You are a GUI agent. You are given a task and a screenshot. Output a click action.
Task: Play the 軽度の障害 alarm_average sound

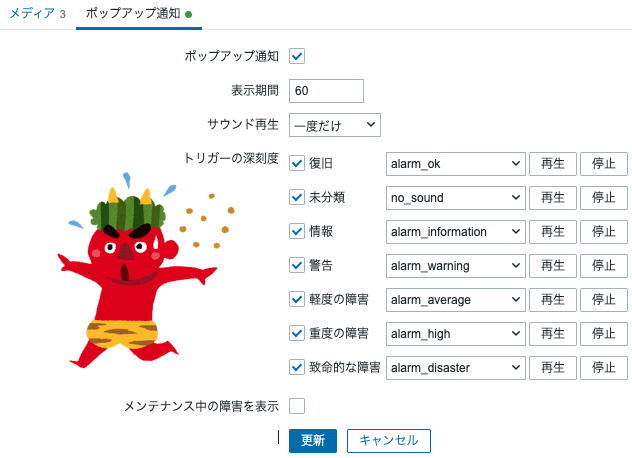(553, 300)
